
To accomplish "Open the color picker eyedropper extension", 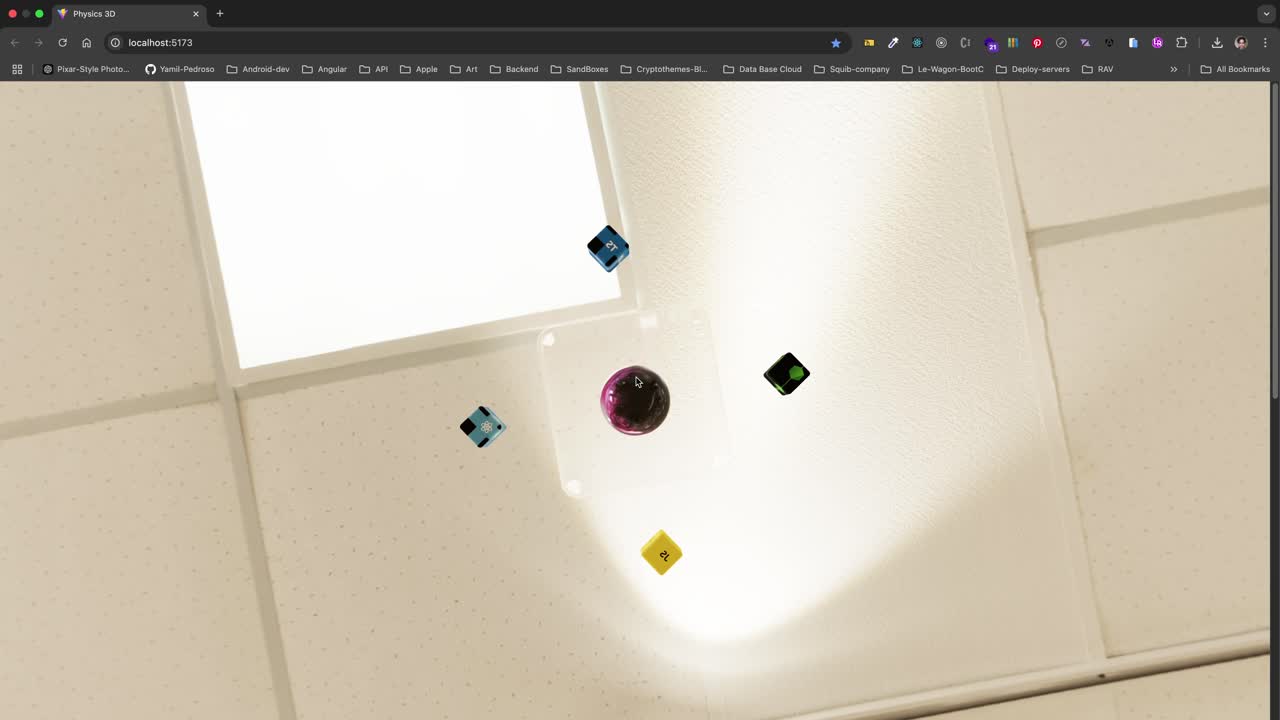I will coord(893,43).
